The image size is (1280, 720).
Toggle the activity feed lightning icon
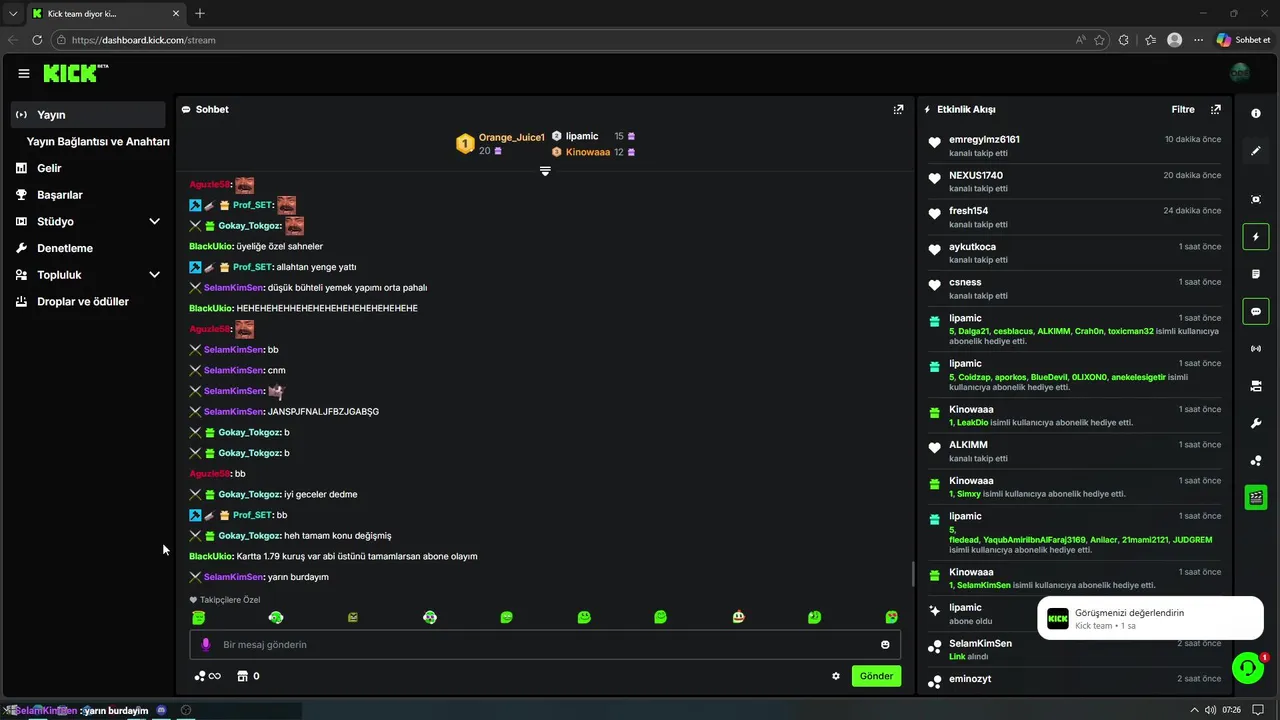[1256, 237]
